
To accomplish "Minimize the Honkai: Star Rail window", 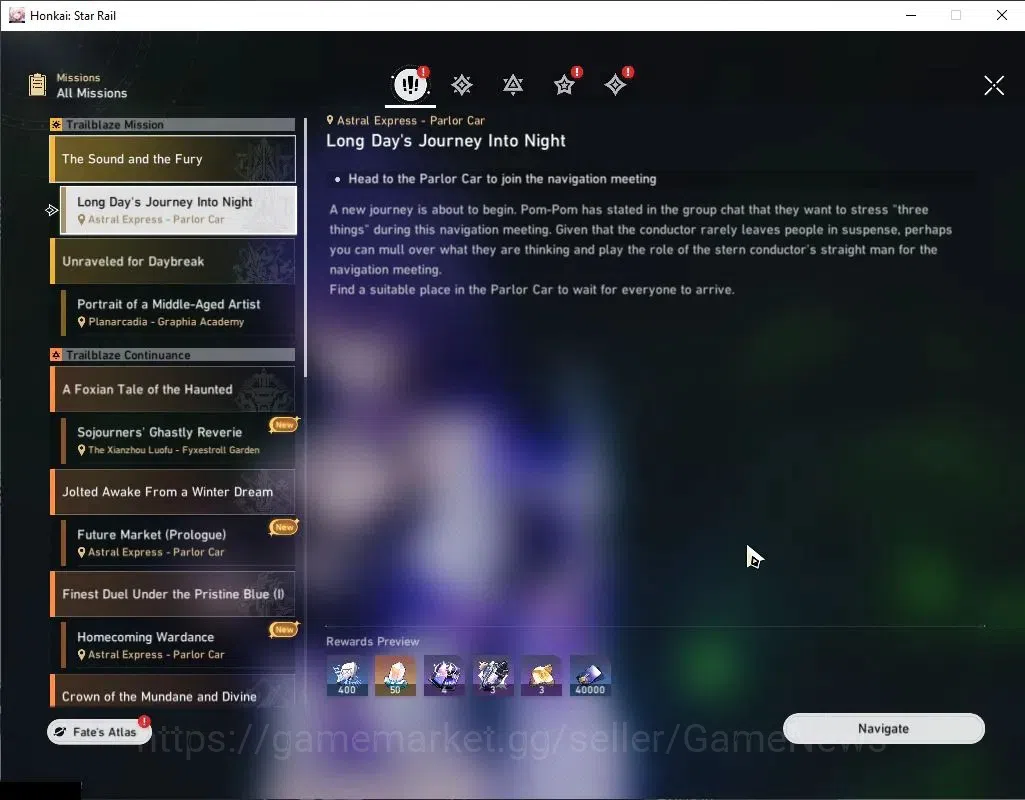I will pos(911,15).
